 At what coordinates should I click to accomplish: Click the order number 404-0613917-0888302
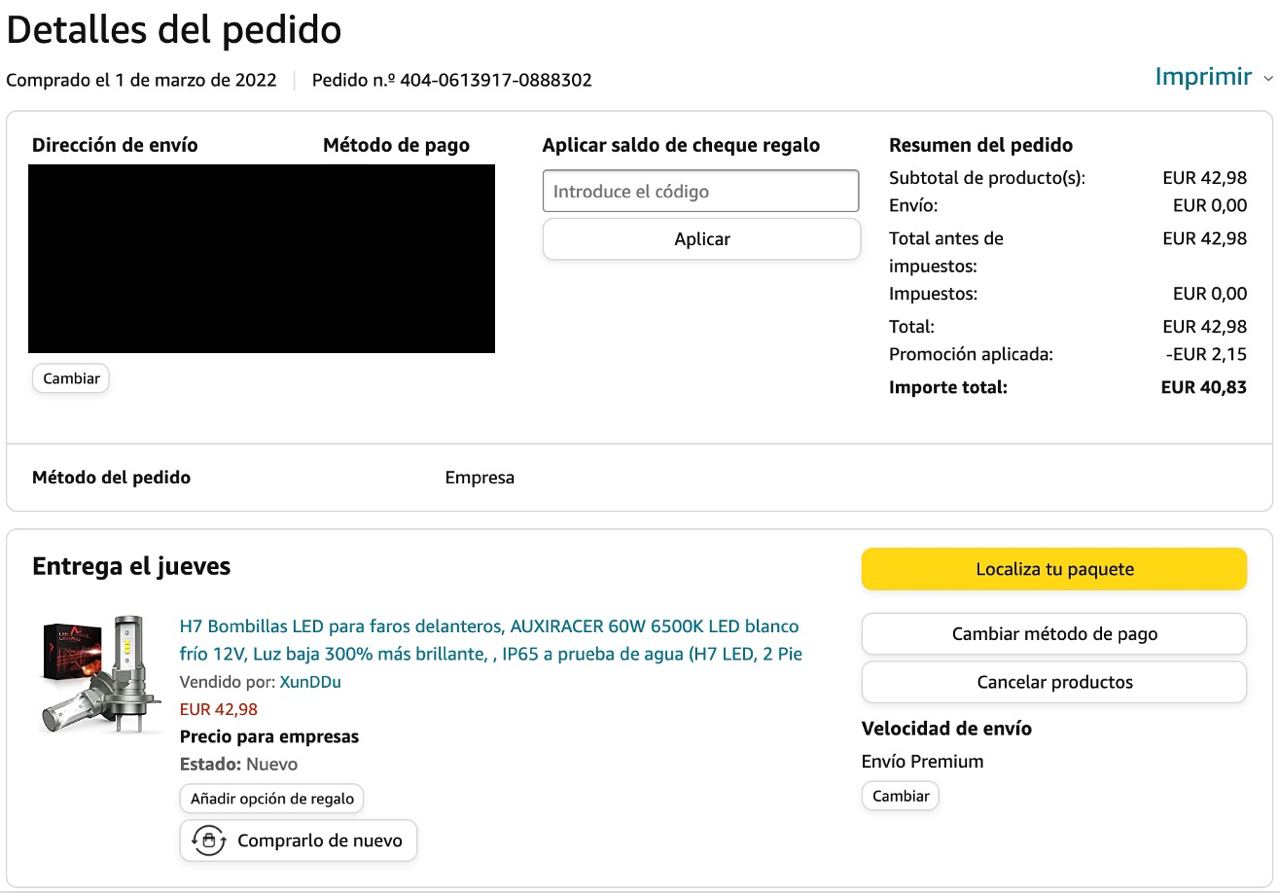click(x=496, y=80)
